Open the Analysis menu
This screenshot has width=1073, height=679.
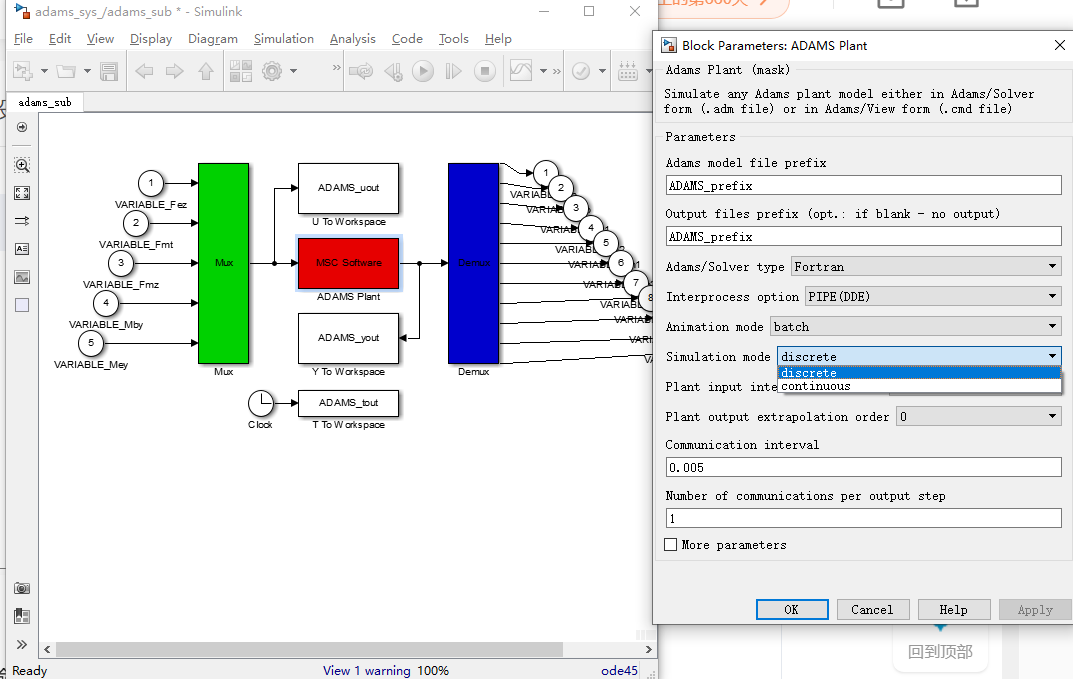352,39
